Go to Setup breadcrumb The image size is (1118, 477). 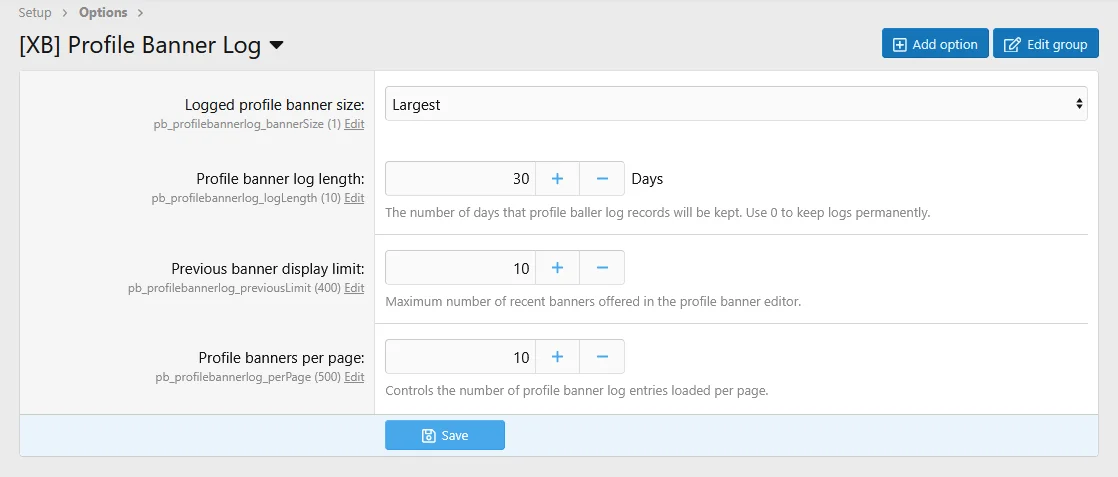pyautogui.click(x=35, y=12)
